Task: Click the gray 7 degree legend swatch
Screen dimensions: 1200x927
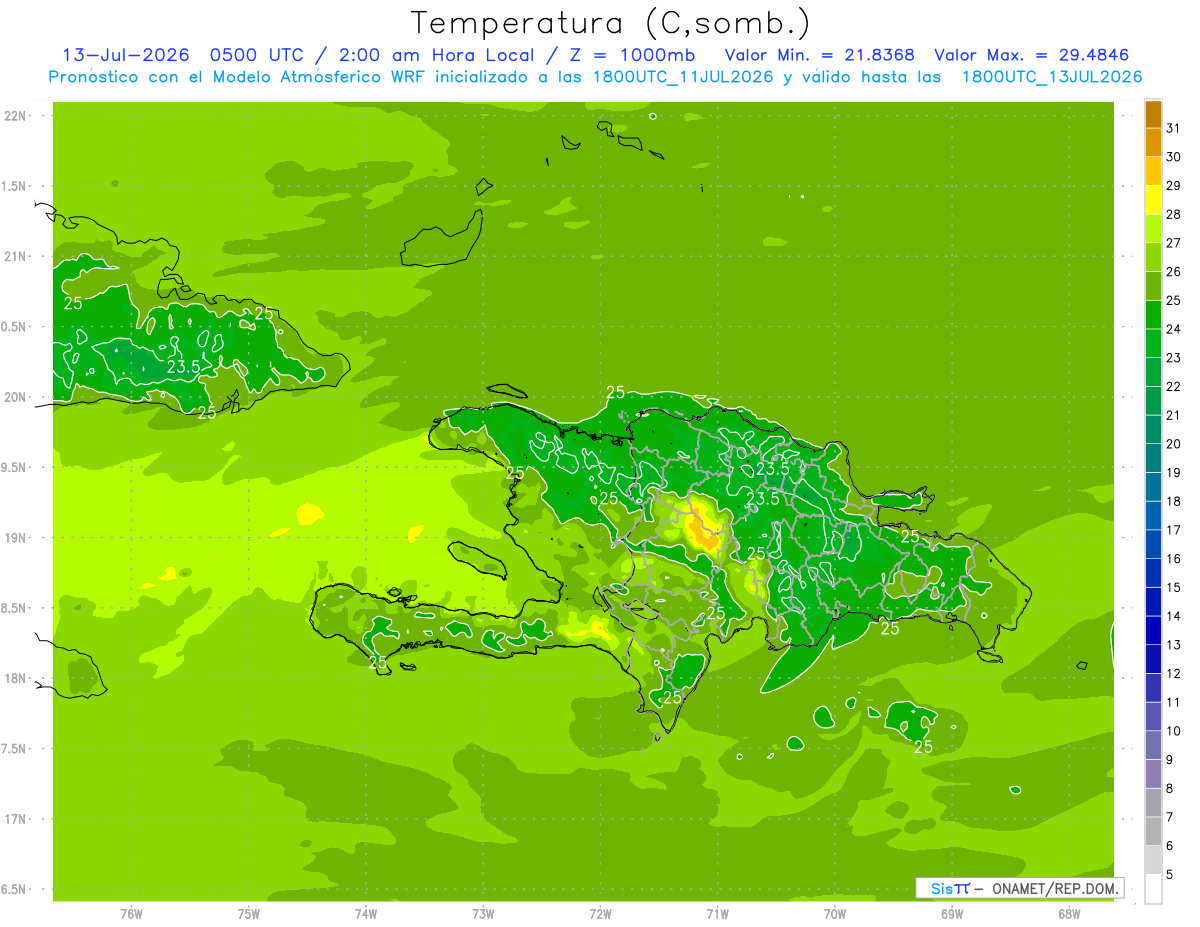Action: [1153, 803]
